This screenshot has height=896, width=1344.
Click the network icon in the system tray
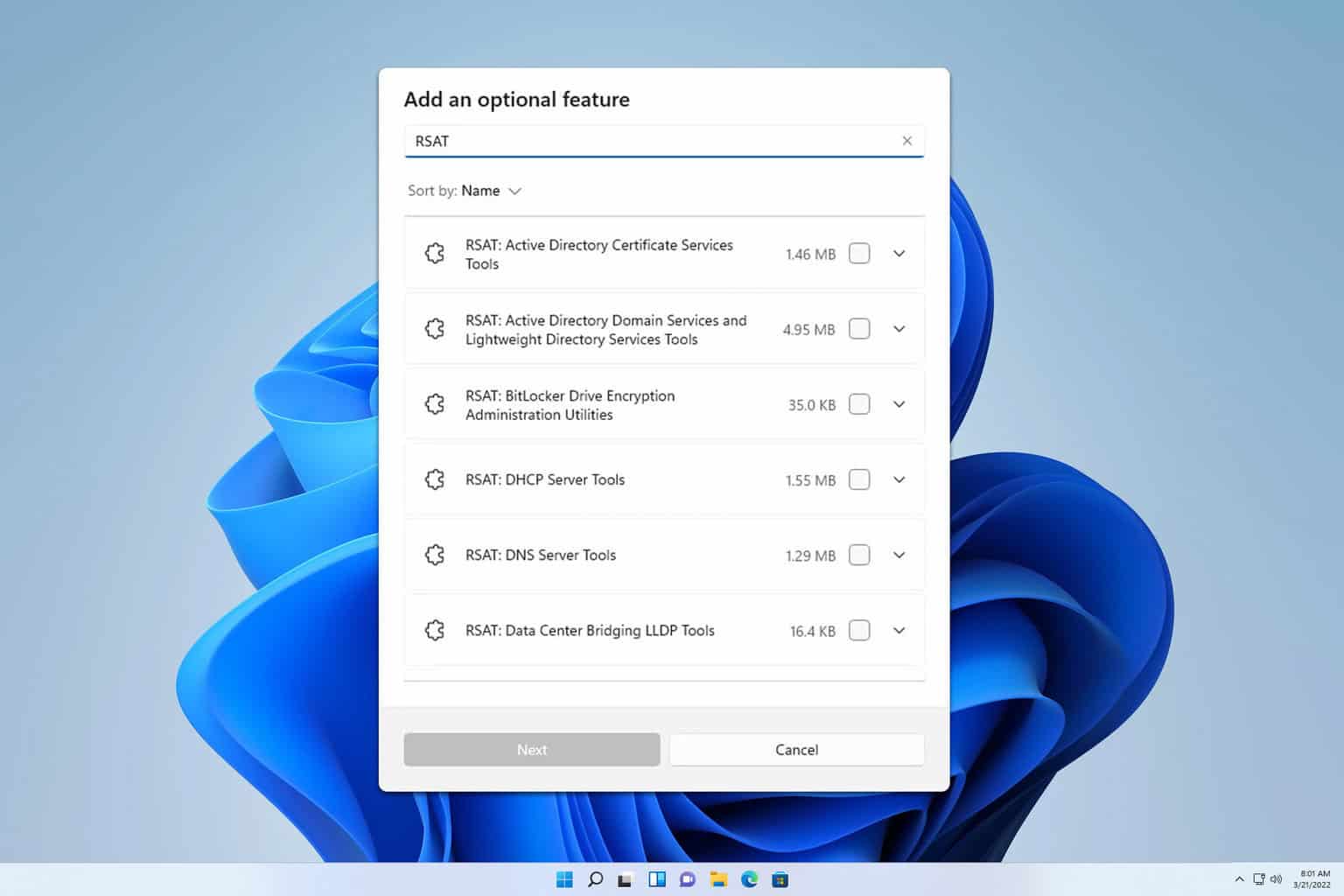tap(1258, 879)
